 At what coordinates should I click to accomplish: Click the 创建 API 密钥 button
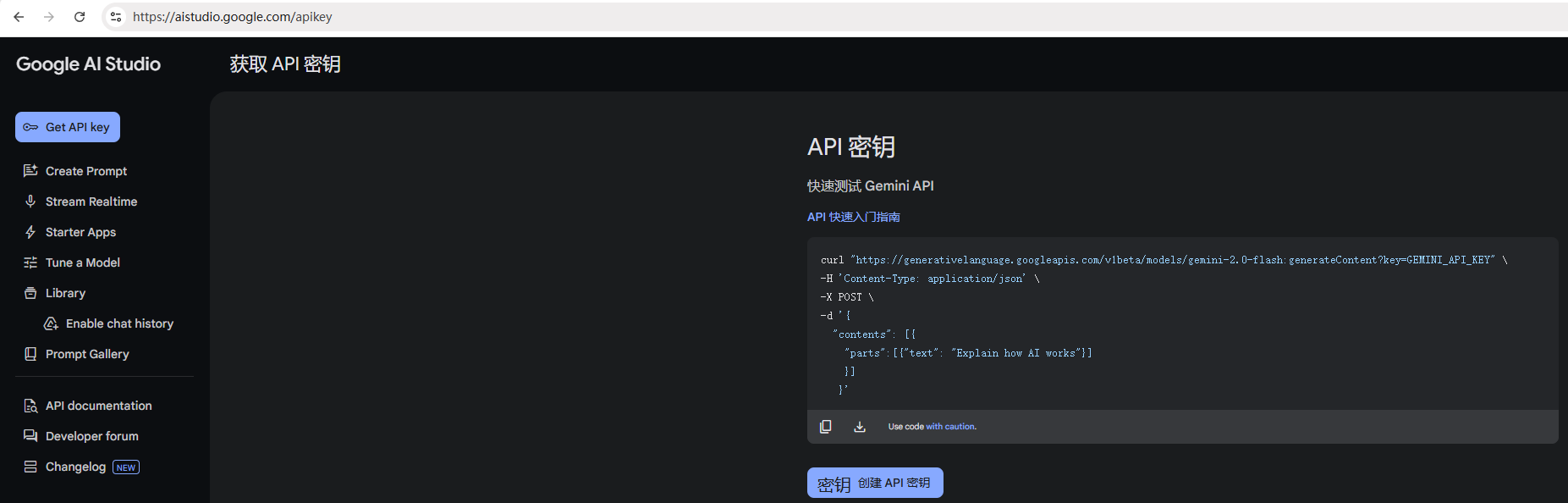(875, 483)
